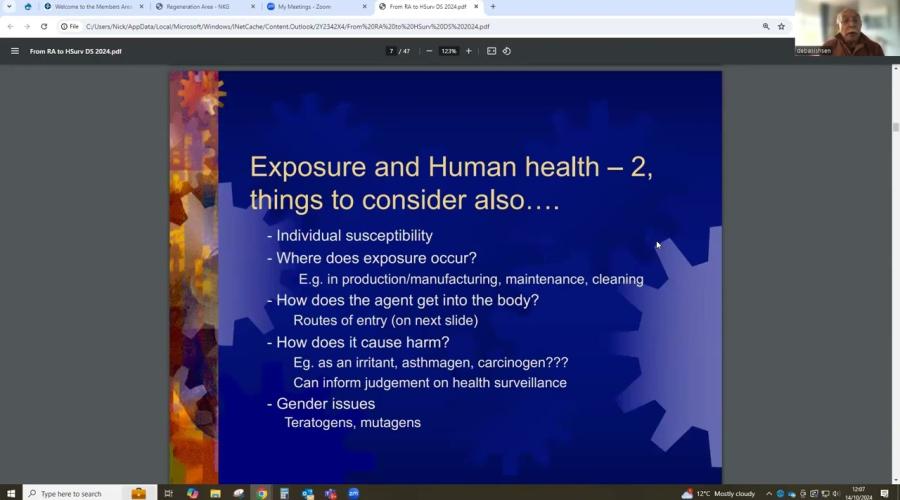Go forward with browser forward arrow
Viewport: 900px width, 500px height.
click(27, 26)
